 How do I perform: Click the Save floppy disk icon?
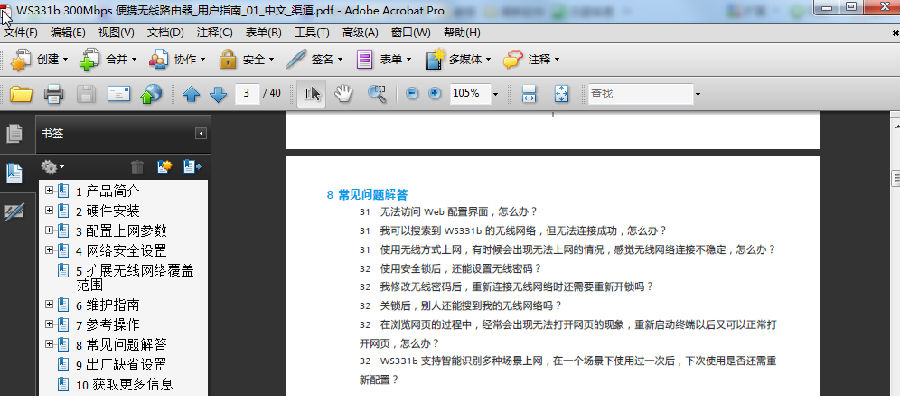(x=86, y=94)
